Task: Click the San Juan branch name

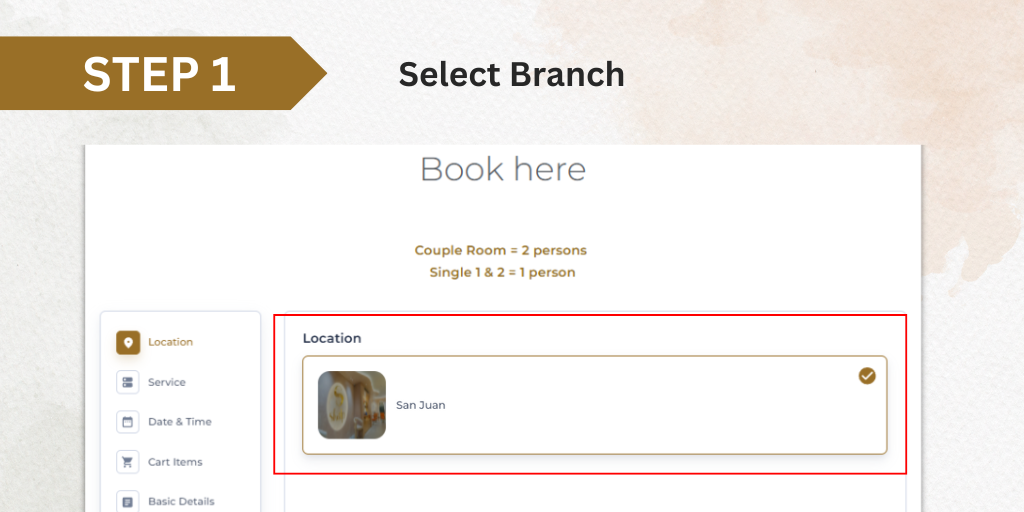Action: tap(421, 405)
